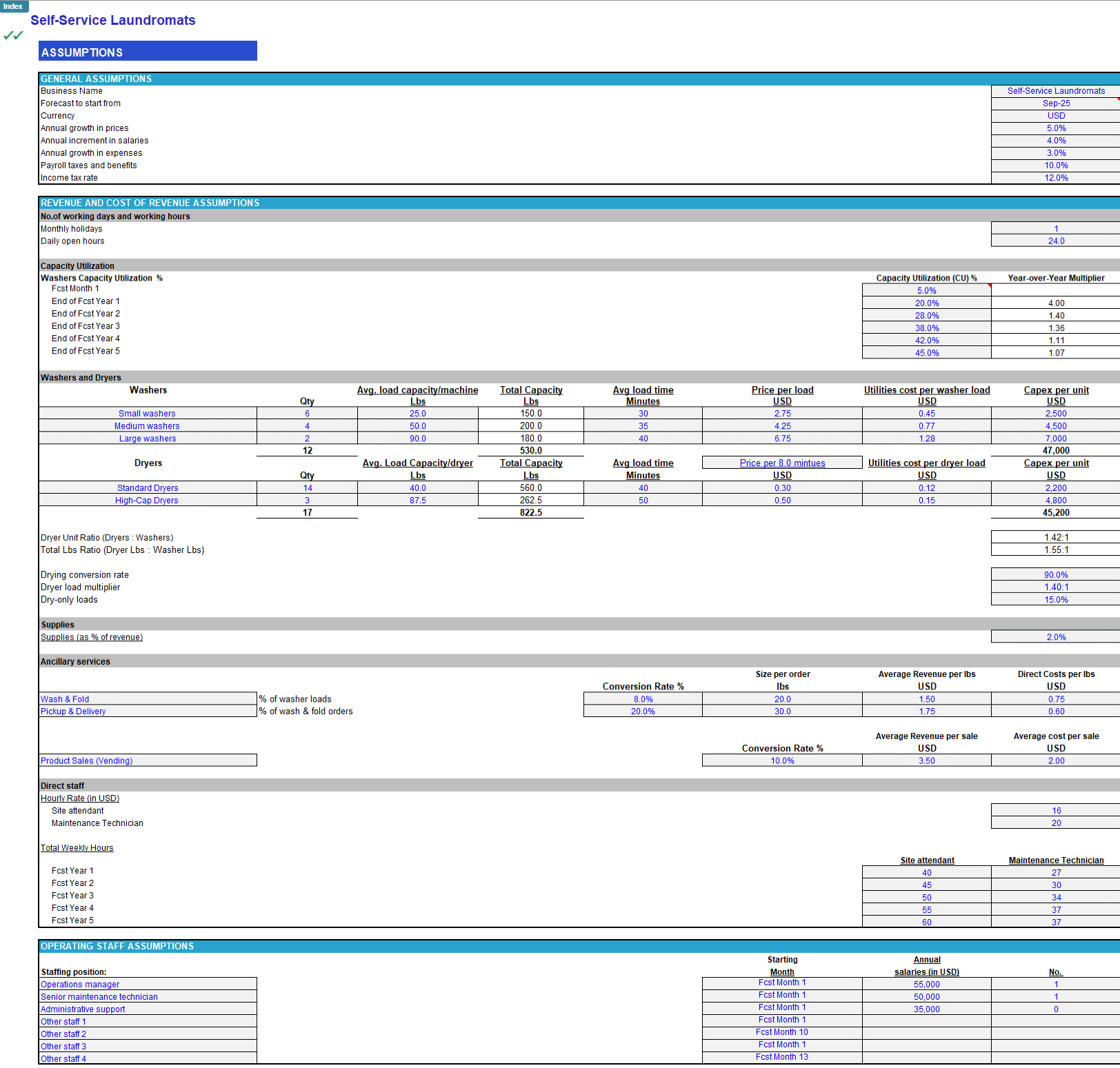Click the Operations manager position
Screen dimensions: 1120x1068
pyautogui.click(x=148, y=985)
